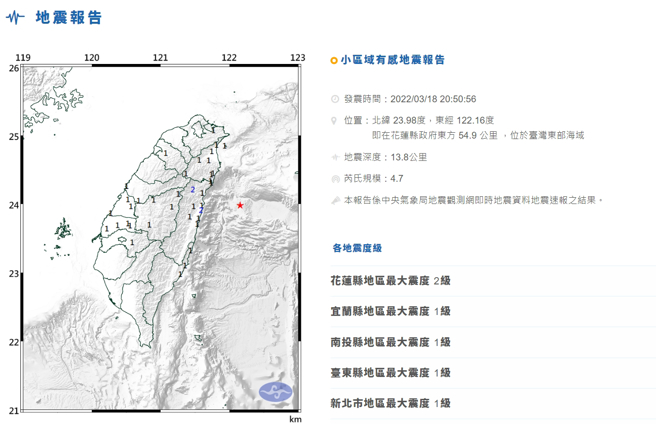Click the orange circle icon before 小區域有感地震報告
This screenshot has width=656, height=424.
pos(334,61)
